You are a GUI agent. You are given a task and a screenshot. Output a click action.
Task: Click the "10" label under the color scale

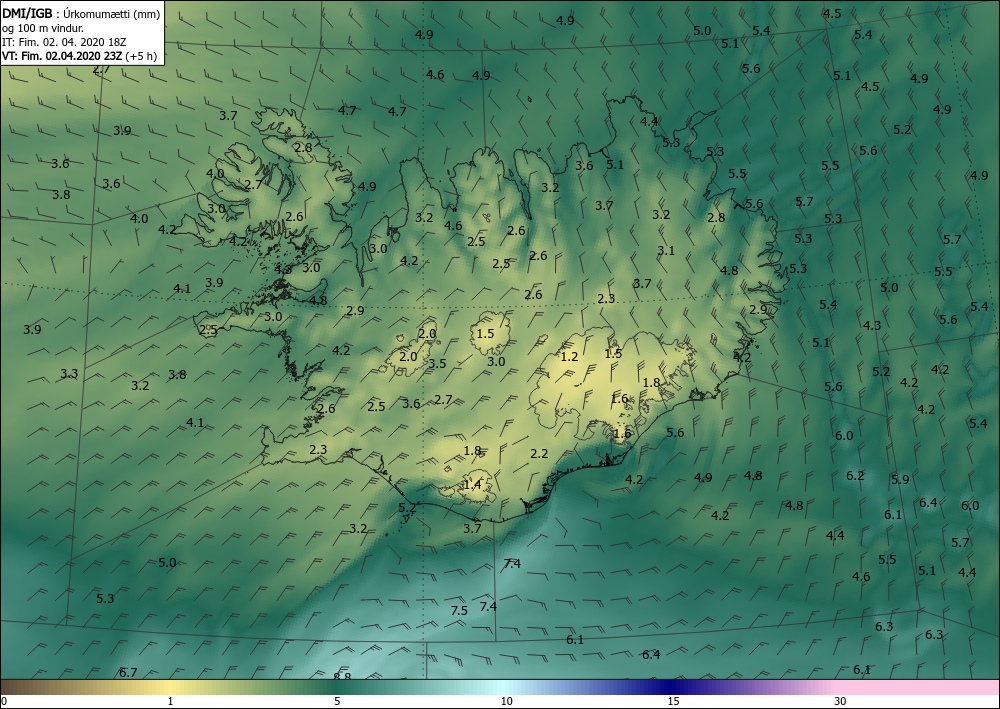point(506,701)
